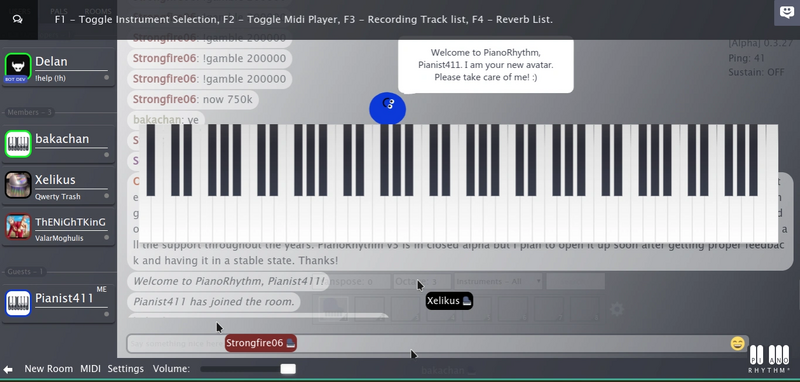Click the smiley chat icon in top-right corner

pyautogui.click(x=786, y=12)
